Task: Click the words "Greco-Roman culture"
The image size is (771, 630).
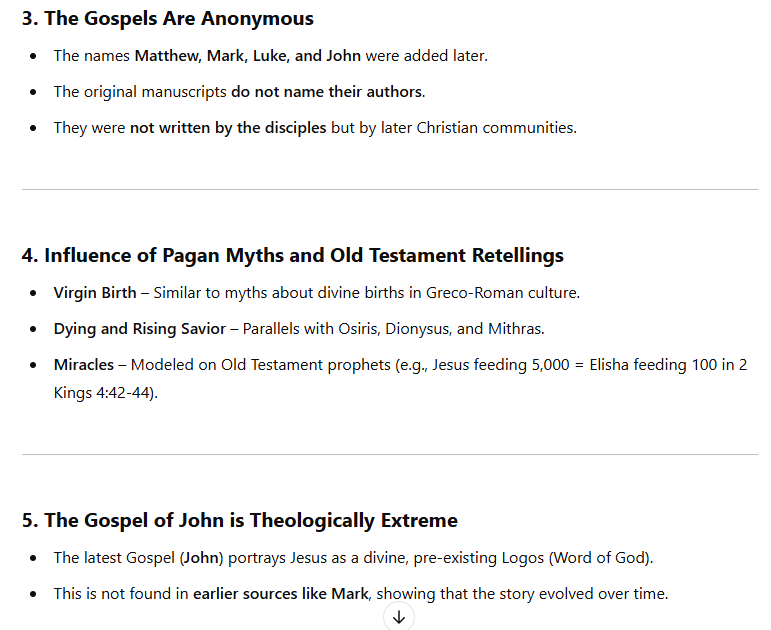Action: tap(502, 293)
